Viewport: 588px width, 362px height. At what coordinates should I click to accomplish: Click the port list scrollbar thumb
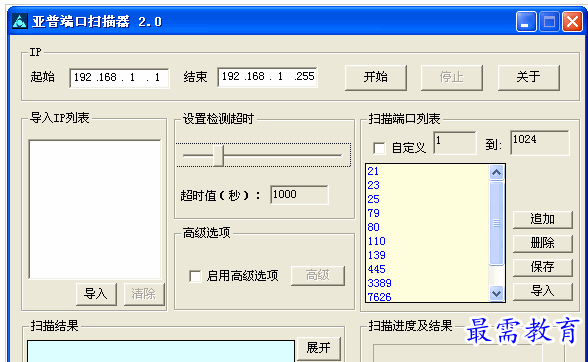pyautogui.click(x=496, y=223)
